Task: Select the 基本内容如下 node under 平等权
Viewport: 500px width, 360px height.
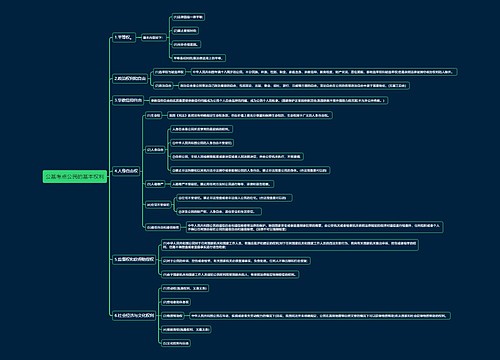Action: [x=153, y=38]
